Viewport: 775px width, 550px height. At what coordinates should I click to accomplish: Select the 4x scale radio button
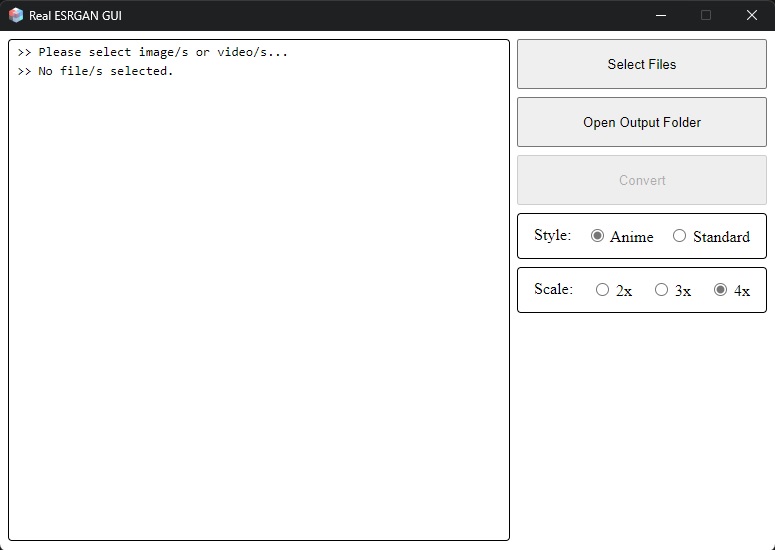click(720, 290)
